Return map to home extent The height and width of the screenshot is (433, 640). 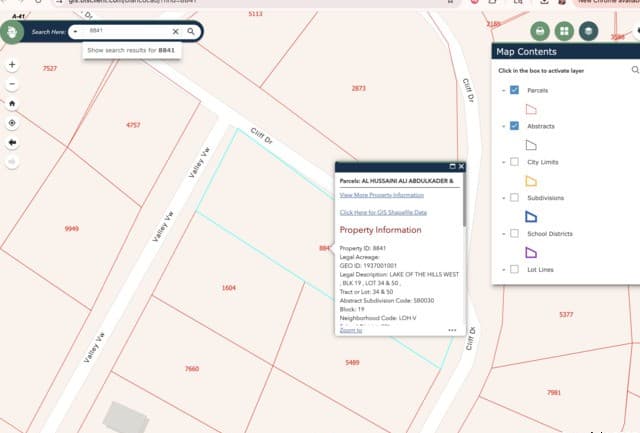12,104
